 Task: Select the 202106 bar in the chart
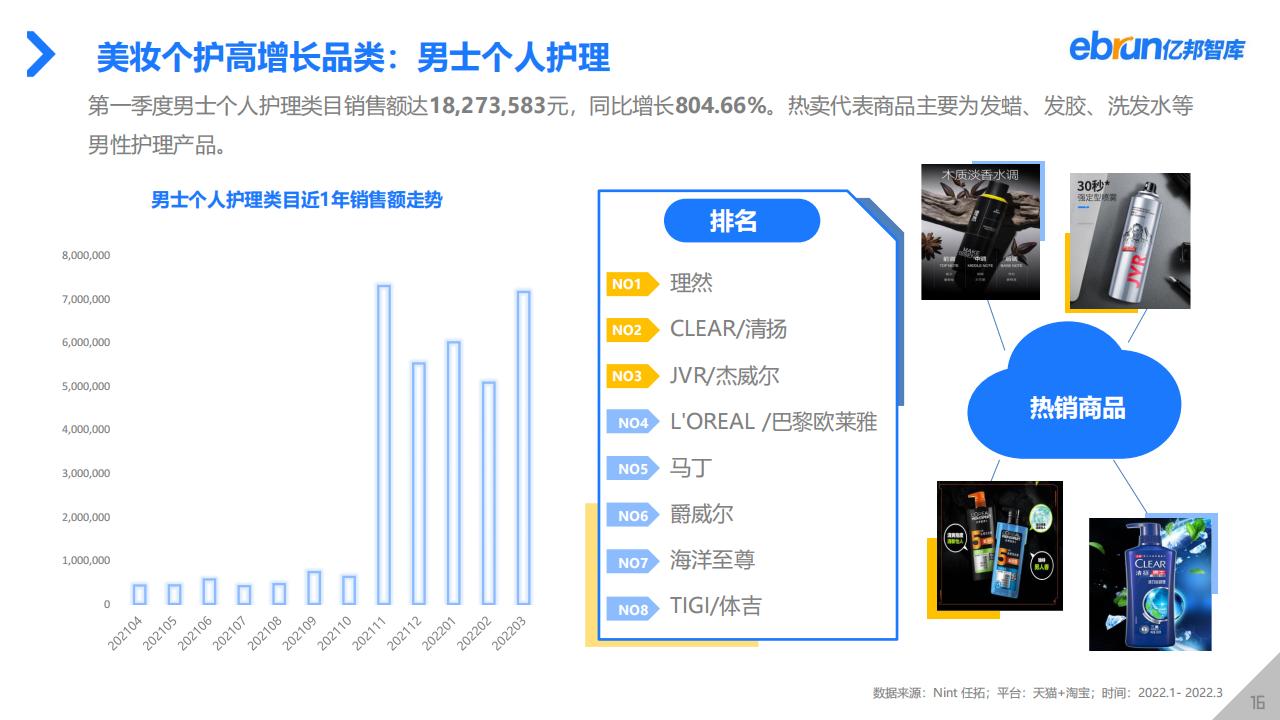(x=209, y=591)
